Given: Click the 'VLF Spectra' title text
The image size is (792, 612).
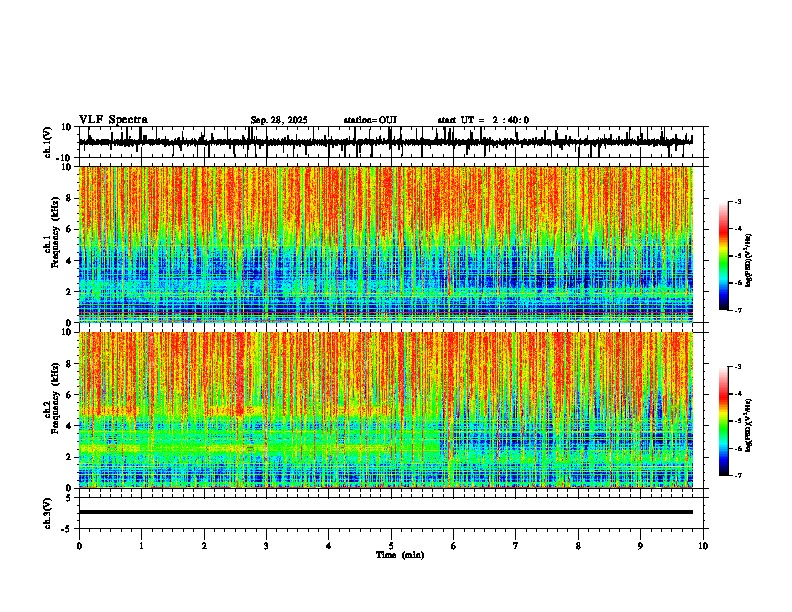Looking at the screenshot, I should [113, 120].
